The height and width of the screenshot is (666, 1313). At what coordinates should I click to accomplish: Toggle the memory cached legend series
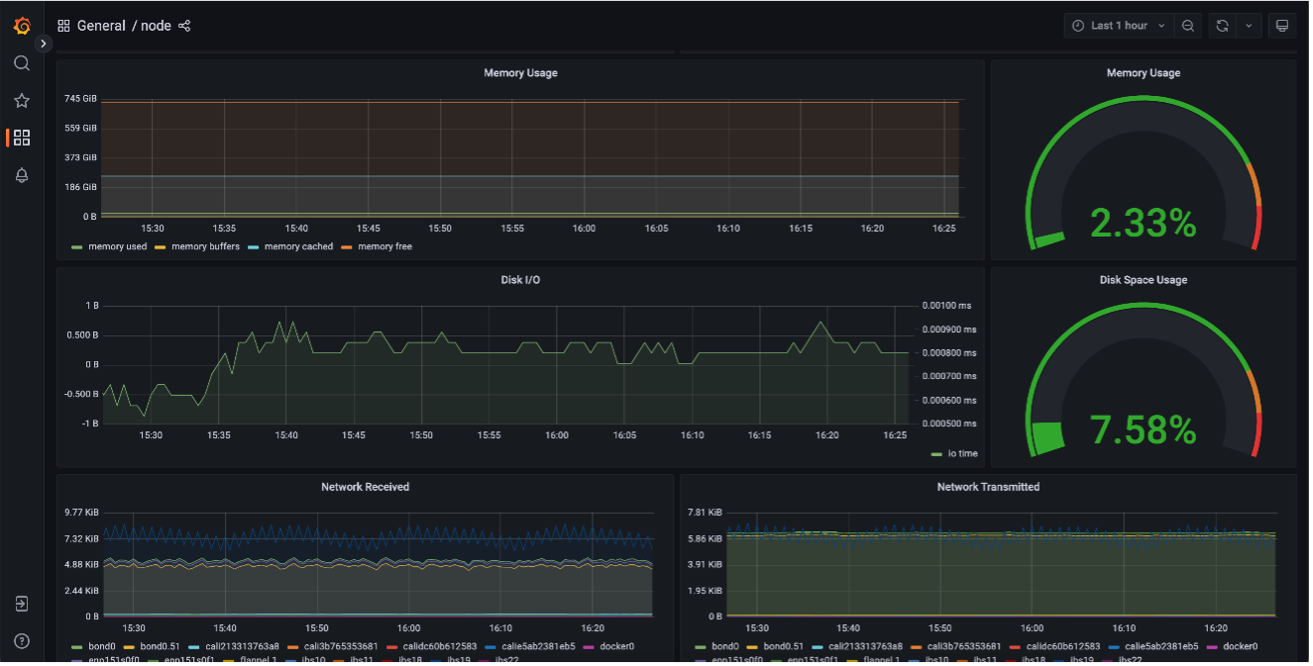coord(297,247)
